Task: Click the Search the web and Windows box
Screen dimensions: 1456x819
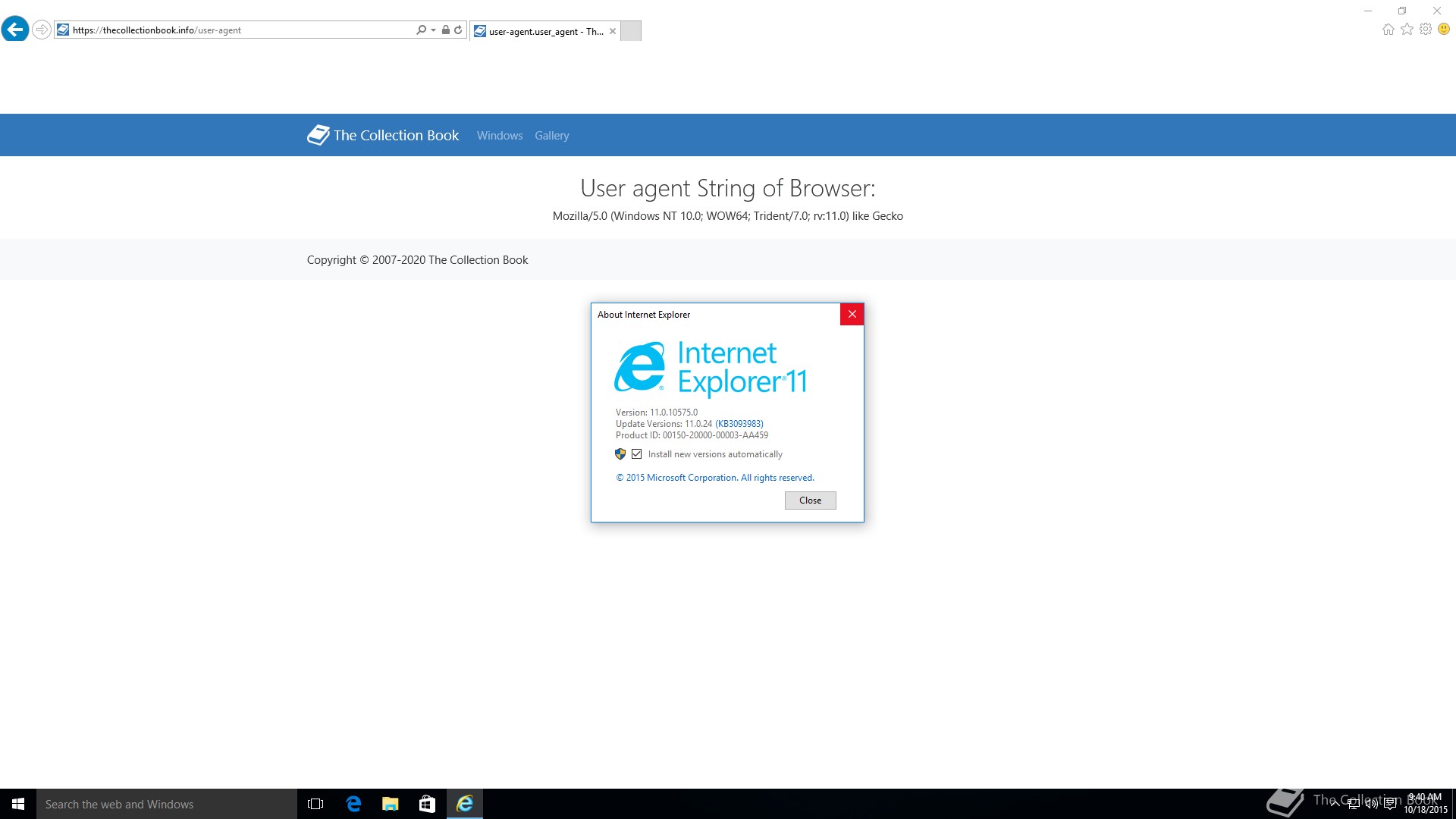Action: [x=167, y=804]
